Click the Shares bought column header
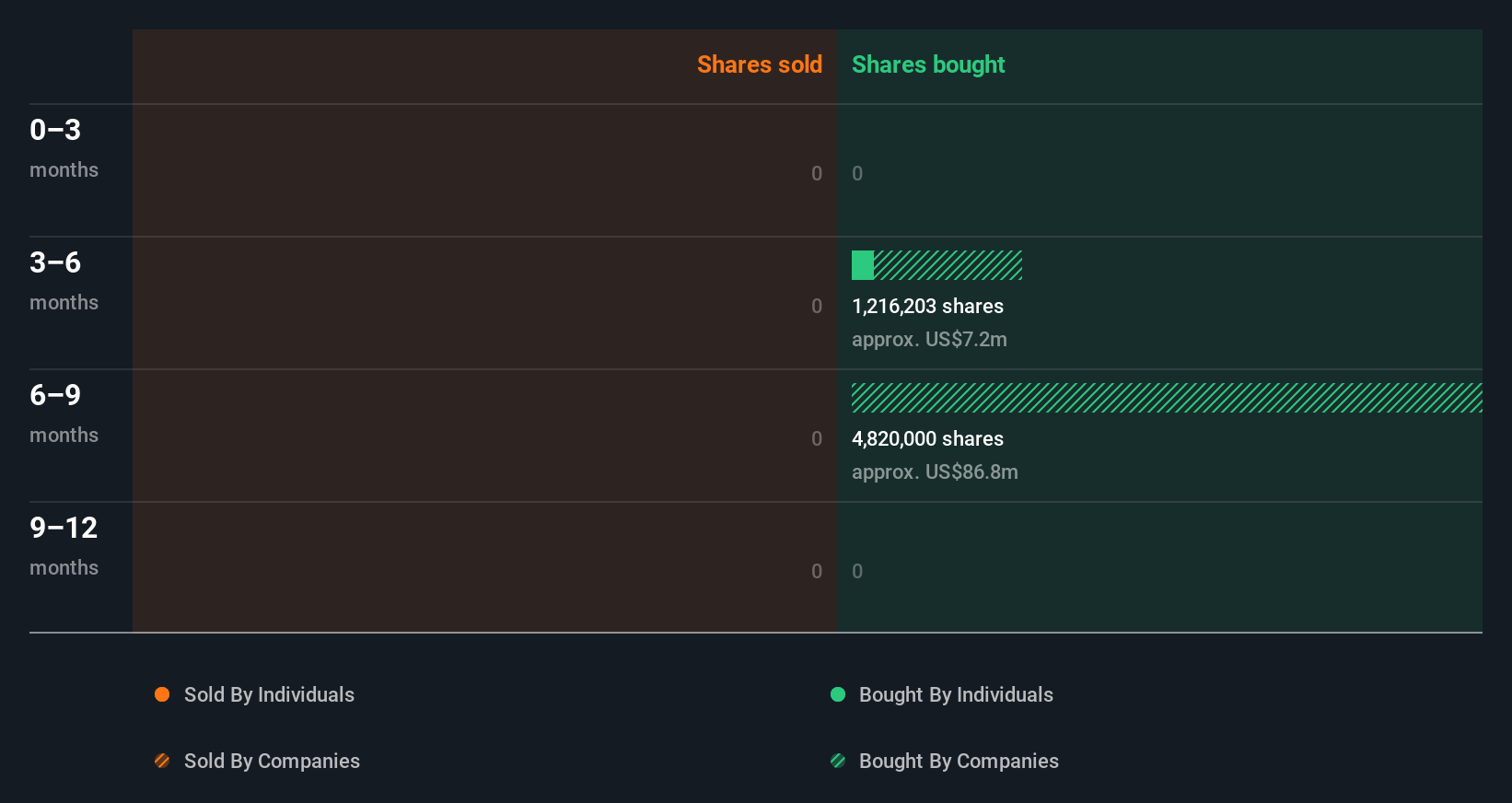1512x803 pixels. (928, 64)
